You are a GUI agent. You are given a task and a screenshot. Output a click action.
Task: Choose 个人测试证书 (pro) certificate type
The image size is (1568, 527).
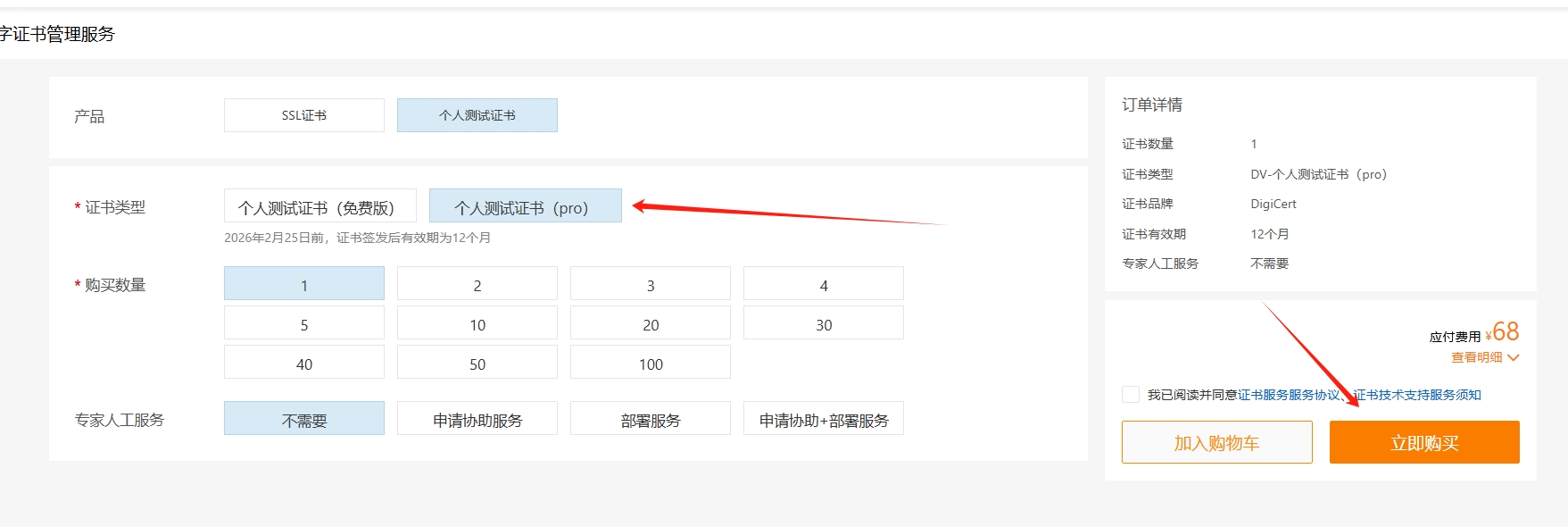[x=525, y=206]
